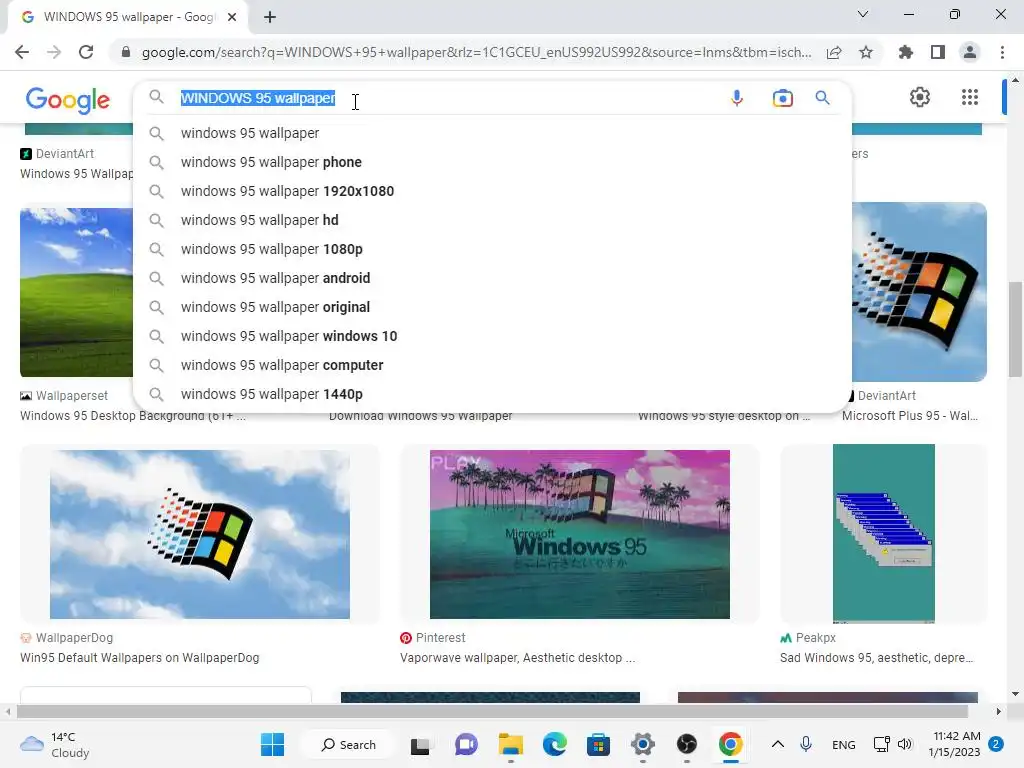Open a new browser tab

[x=270, y=17]
